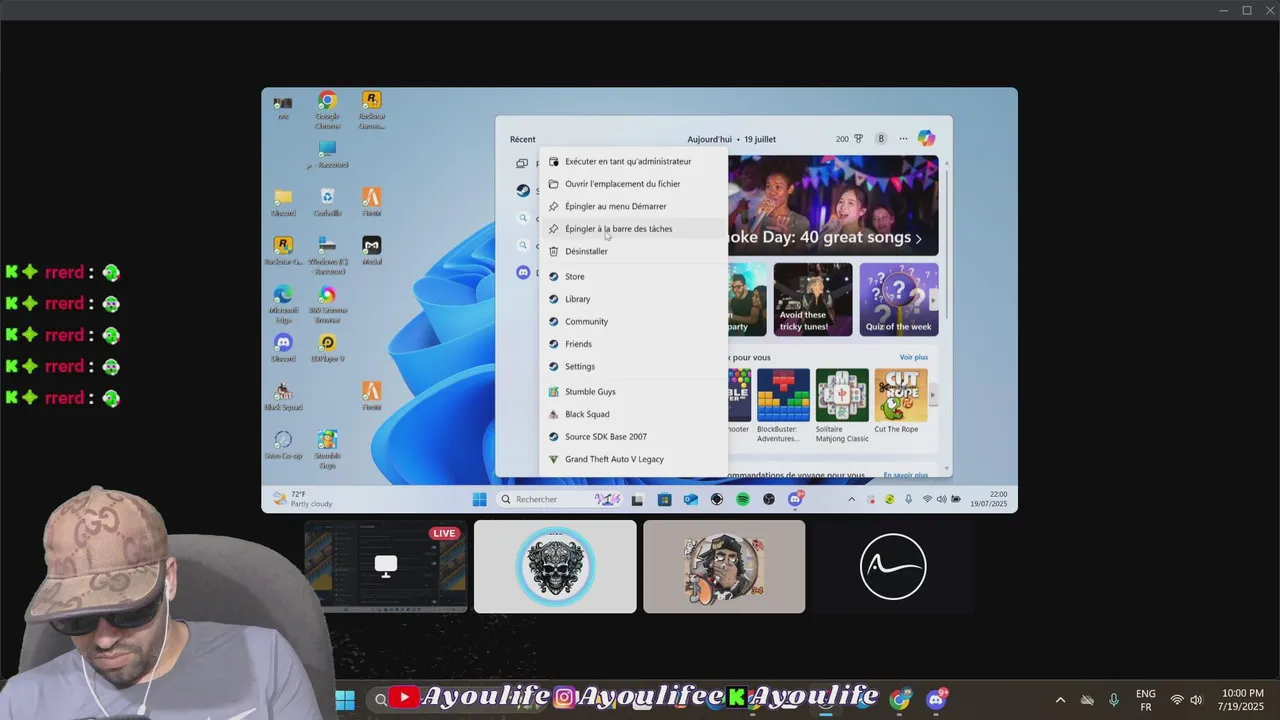This screenshot has width=1280, height=720.
Task: Open the LDPlayer 9 desktop shortcut
Action: [327, 347]
